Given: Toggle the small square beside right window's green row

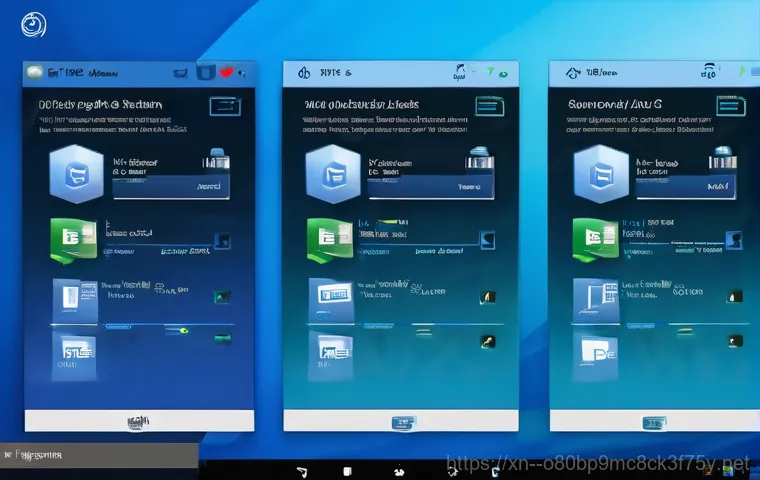Looking at the screenshot, I should [x=737, y=241].
